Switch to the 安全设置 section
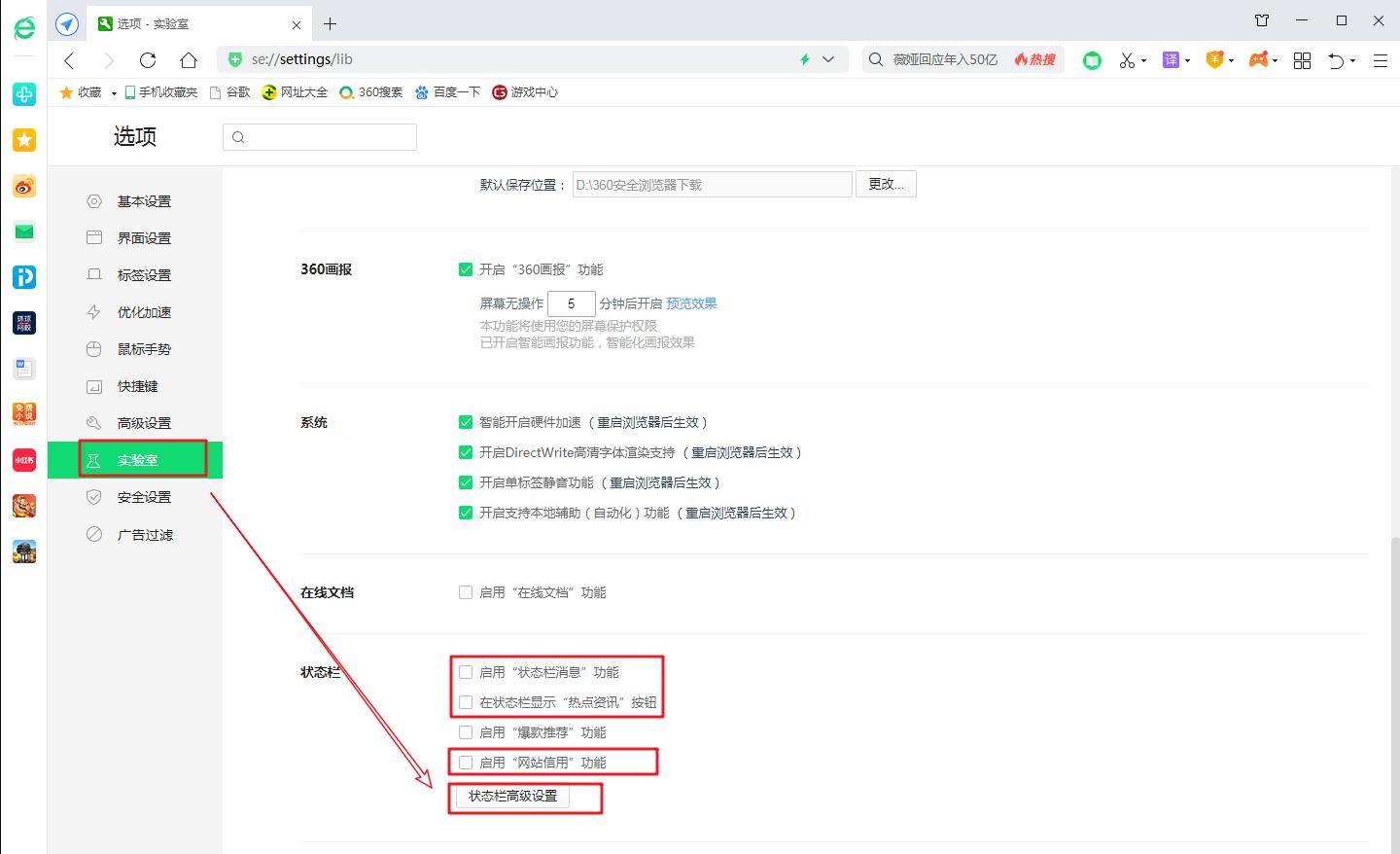This screenshot has width=1400, height=854. click(x=145, y=496)
